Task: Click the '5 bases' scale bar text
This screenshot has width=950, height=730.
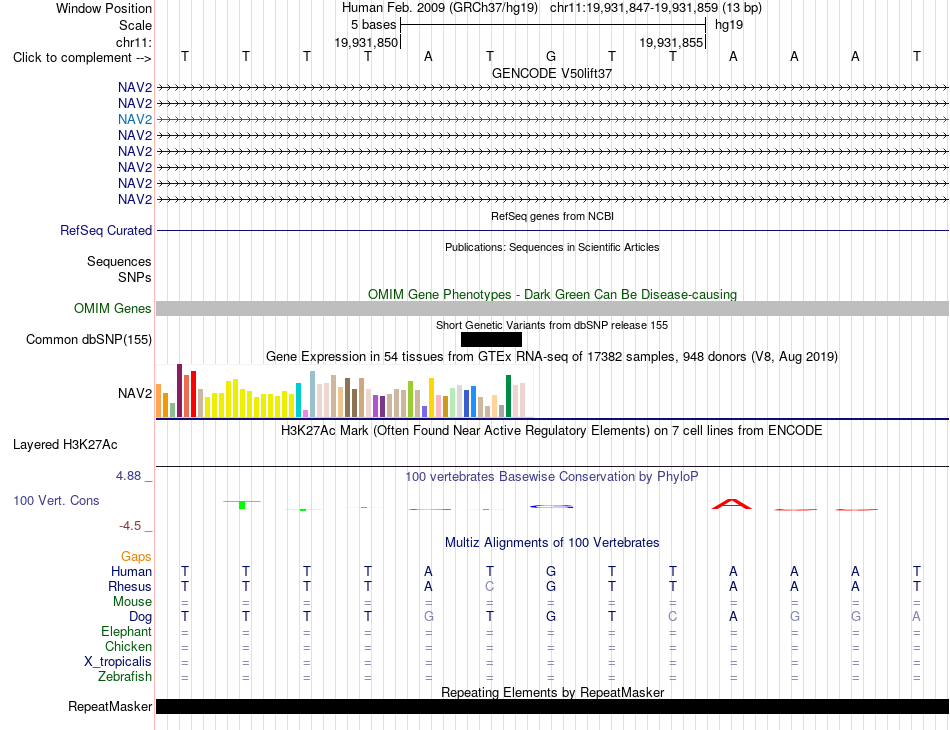Action: coord(373,25)
